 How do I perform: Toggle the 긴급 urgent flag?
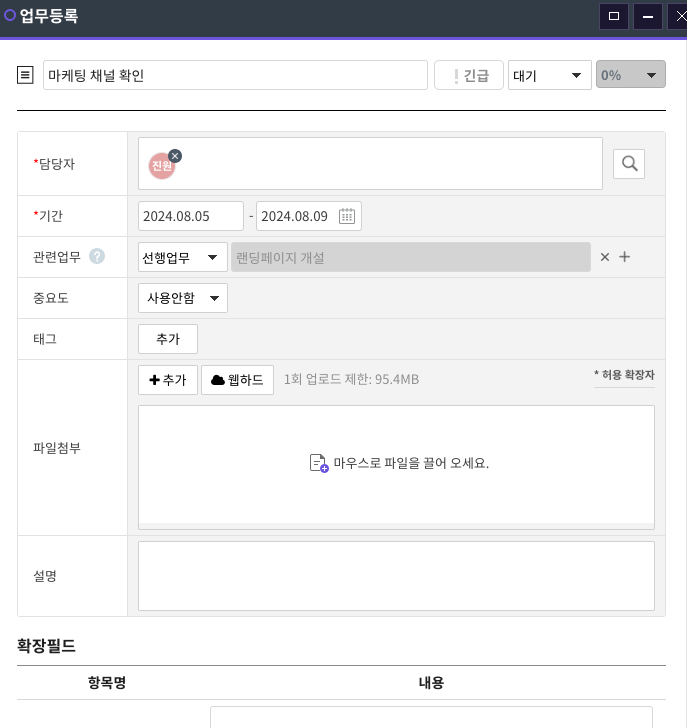[x=468, y=75]
